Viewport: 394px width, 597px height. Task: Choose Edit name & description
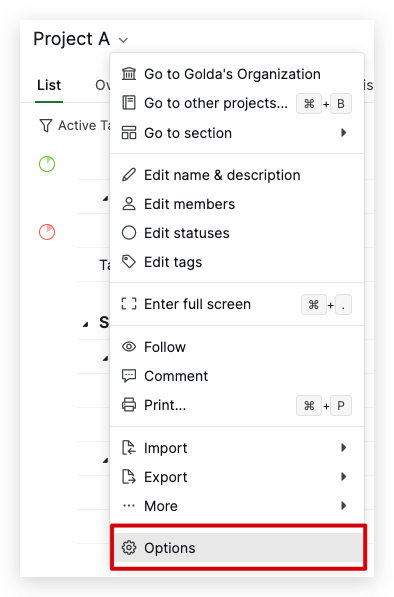click(237, 175)
